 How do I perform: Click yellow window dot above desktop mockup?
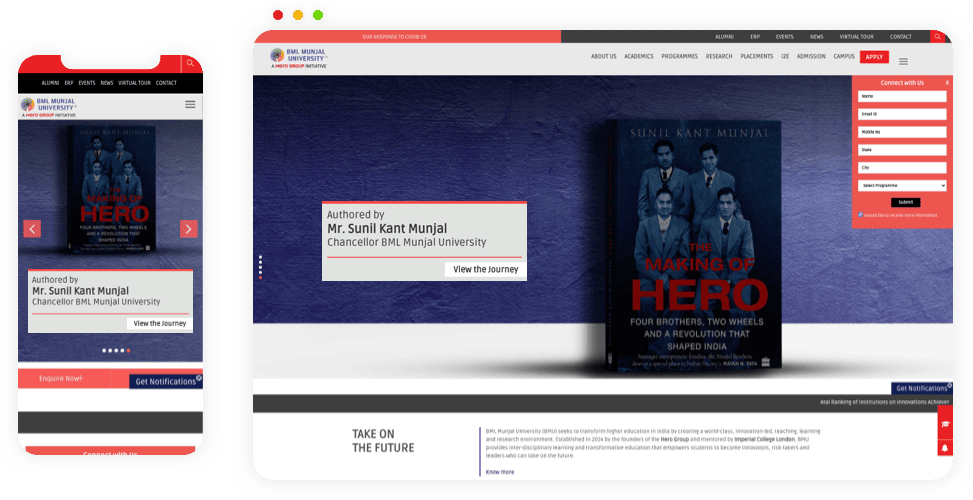298,15
